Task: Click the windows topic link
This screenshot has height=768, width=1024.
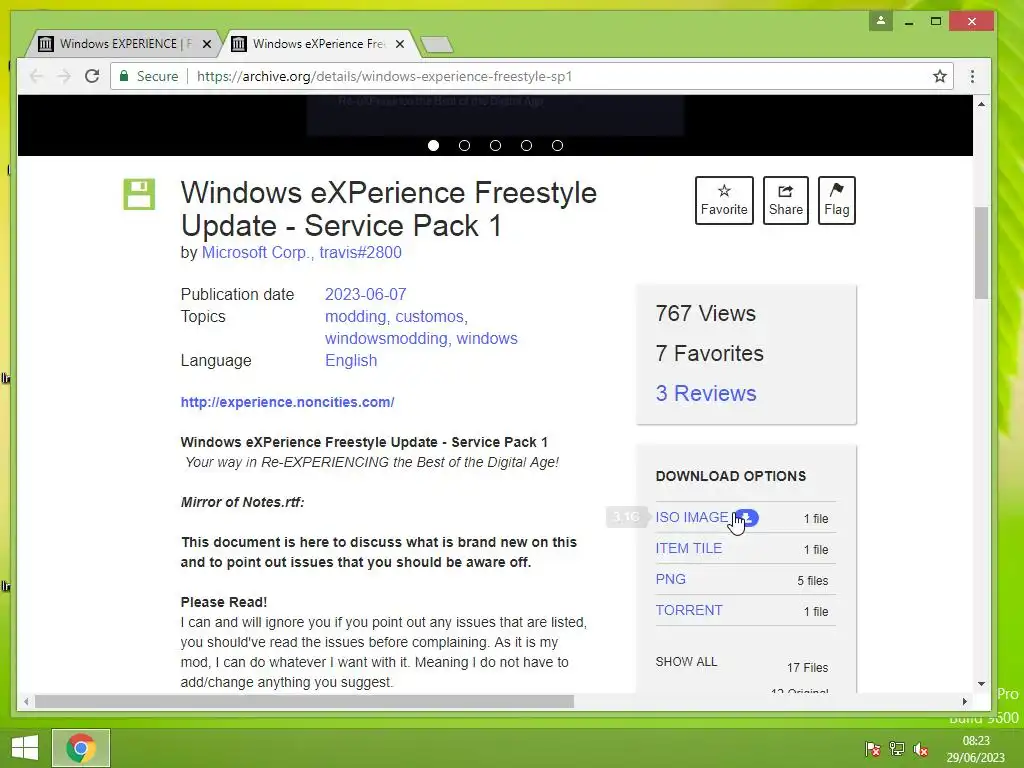Action: tap(487, 339)
